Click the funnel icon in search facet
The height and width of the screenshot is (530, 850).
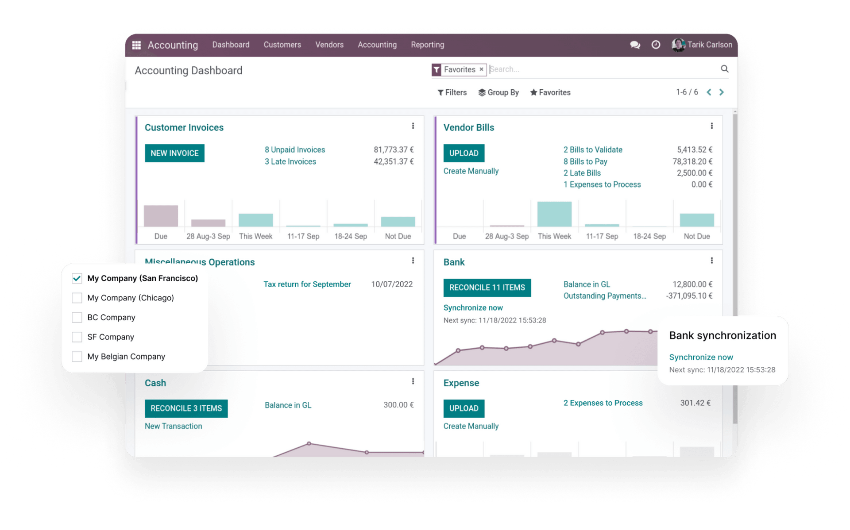(436, 69)
